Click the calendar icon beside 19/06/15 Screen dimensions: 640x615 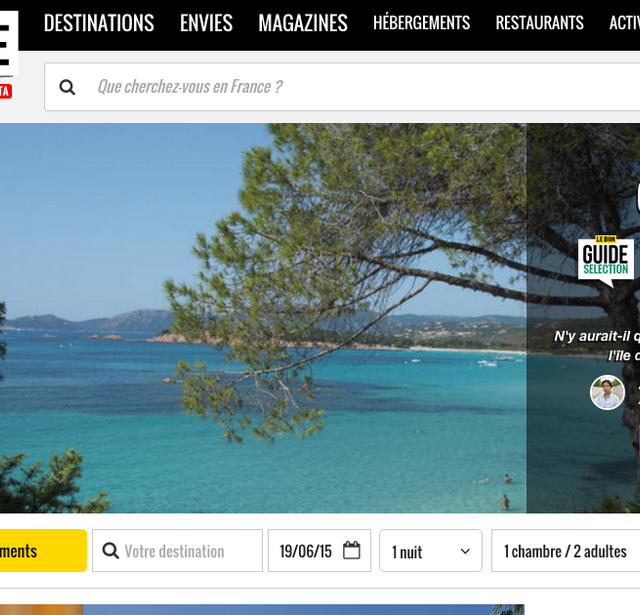[351, 550]
